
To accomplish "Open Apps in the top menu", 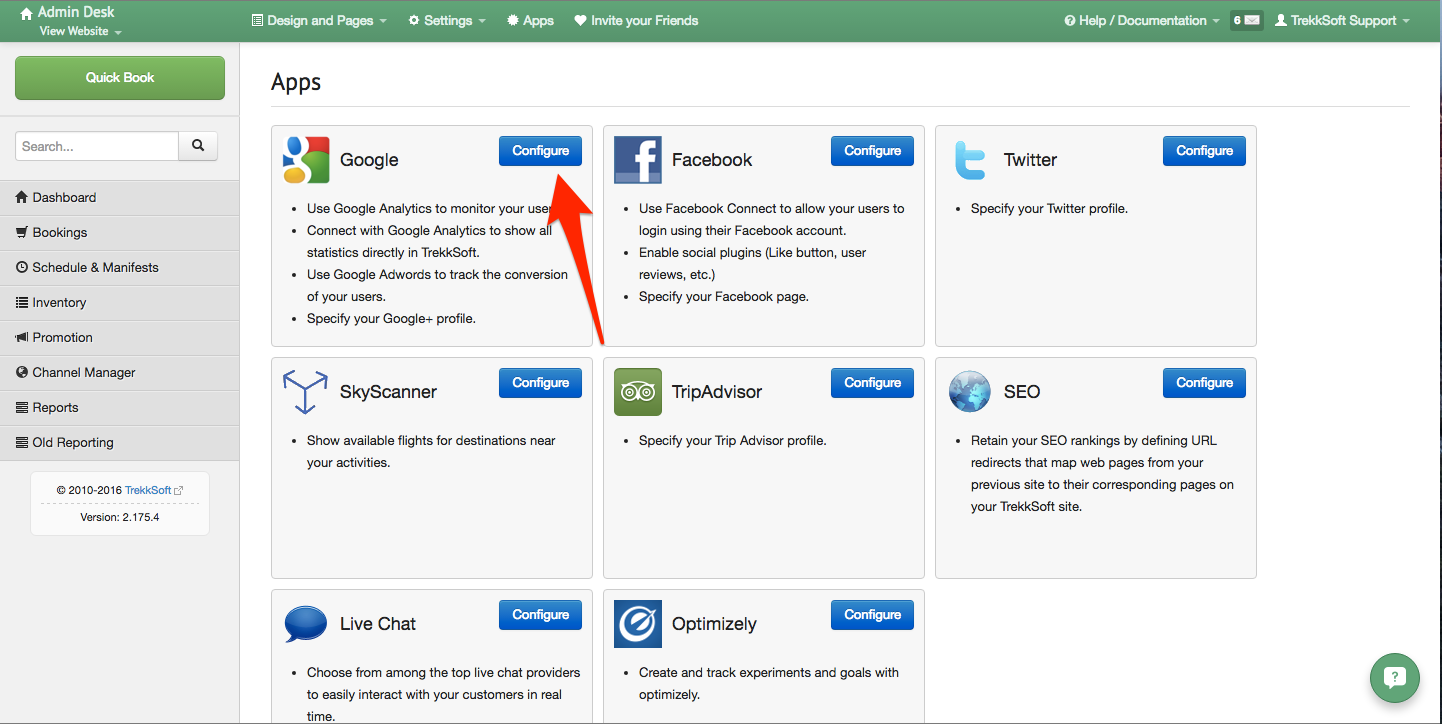I will click(x=530, y=21).
